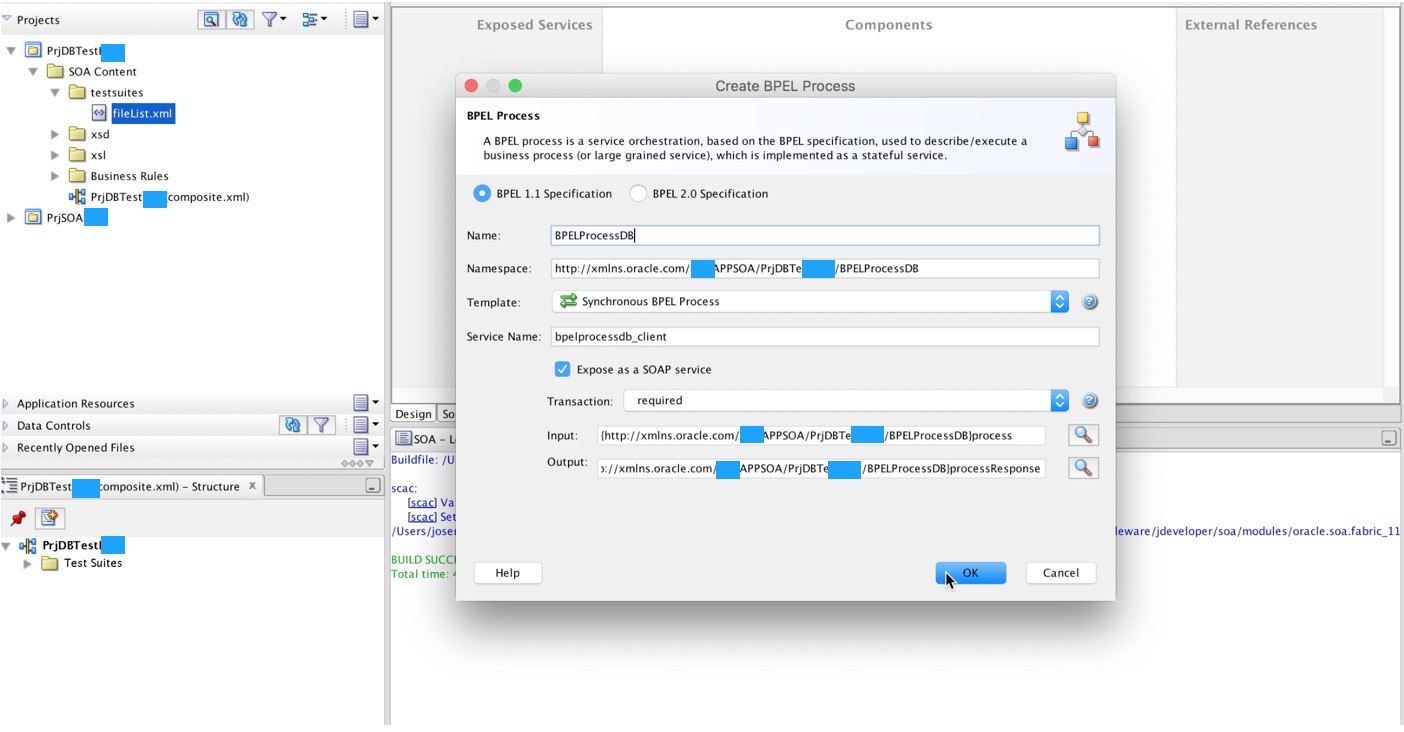Select BPEL 2.0 Specification radio button
Screen dimensions: 1404x732
tap(638, 194)
